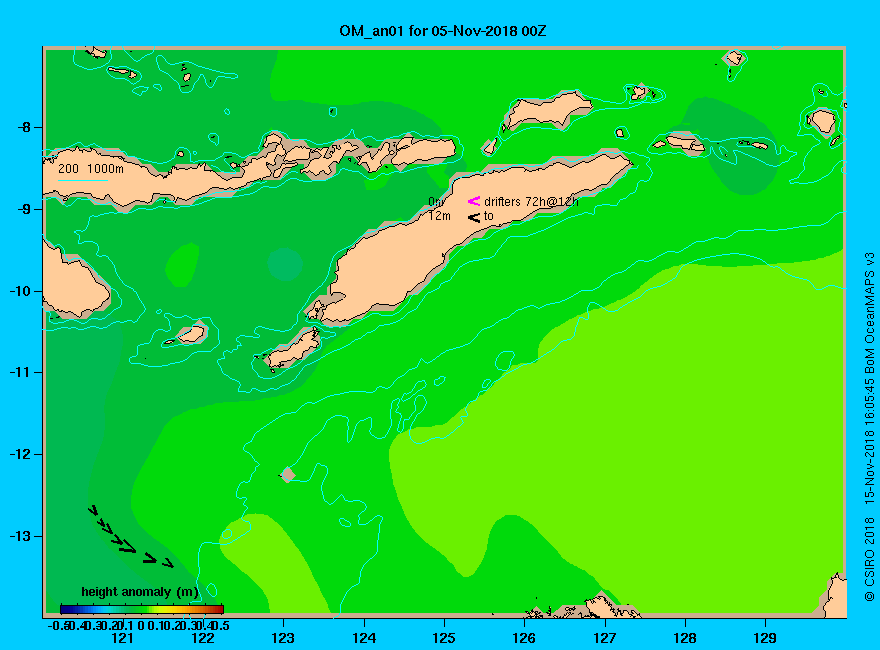Select the height anomaly color bar
Viewport: 880px width, 650px height.
point(142,609)
